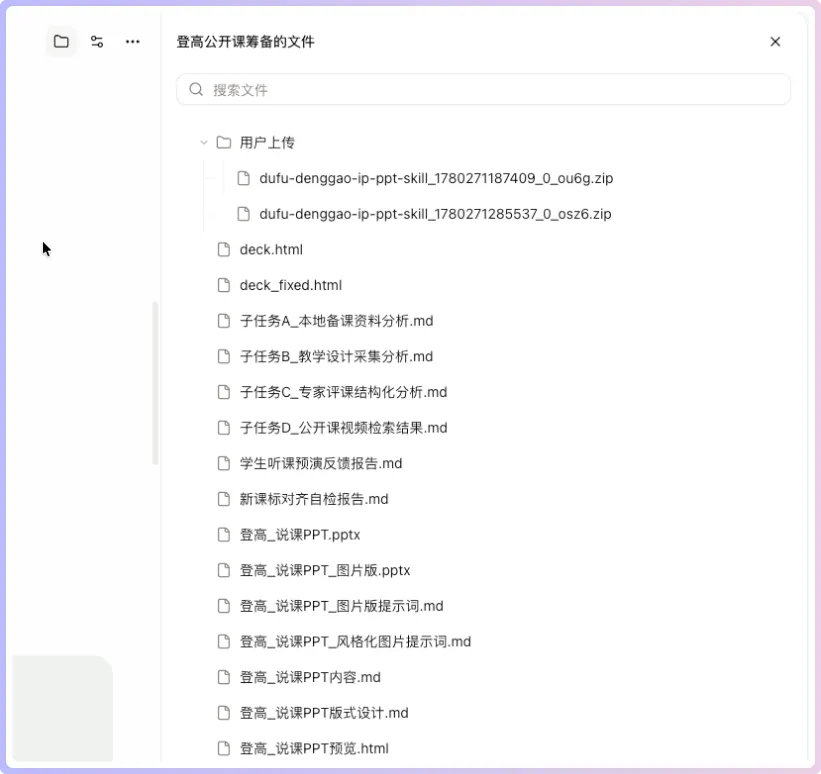The image size is (821, 774).
Task: Click file icon beside 新课标对齐自检报告.md
Action: (x=224, y=499)
